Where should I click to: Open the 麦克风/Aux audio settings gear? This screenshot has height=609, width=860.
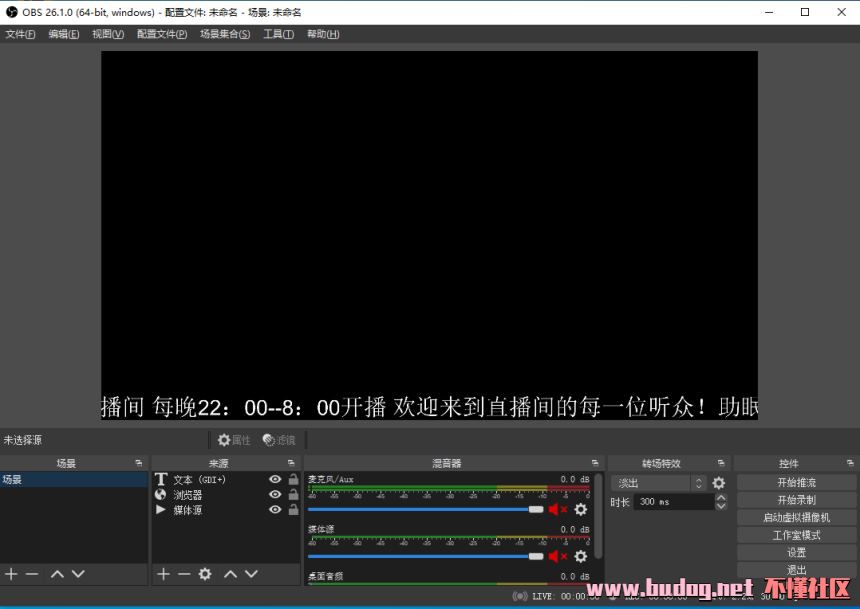click(580, 509)
